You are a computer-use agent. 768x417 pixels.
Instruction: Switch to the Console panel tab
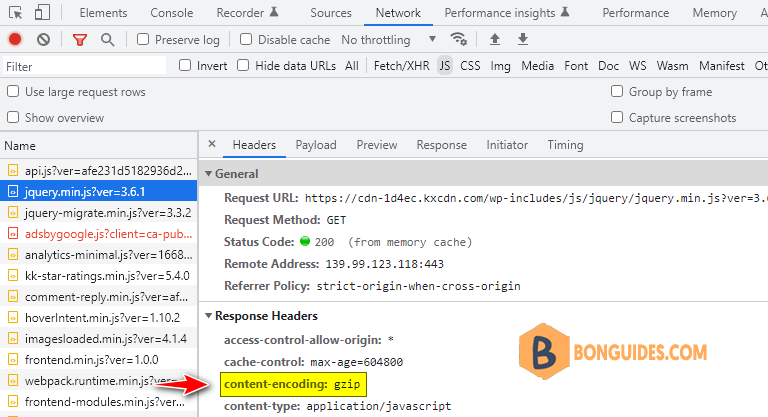pyautogui.click(x=171, y=13)
